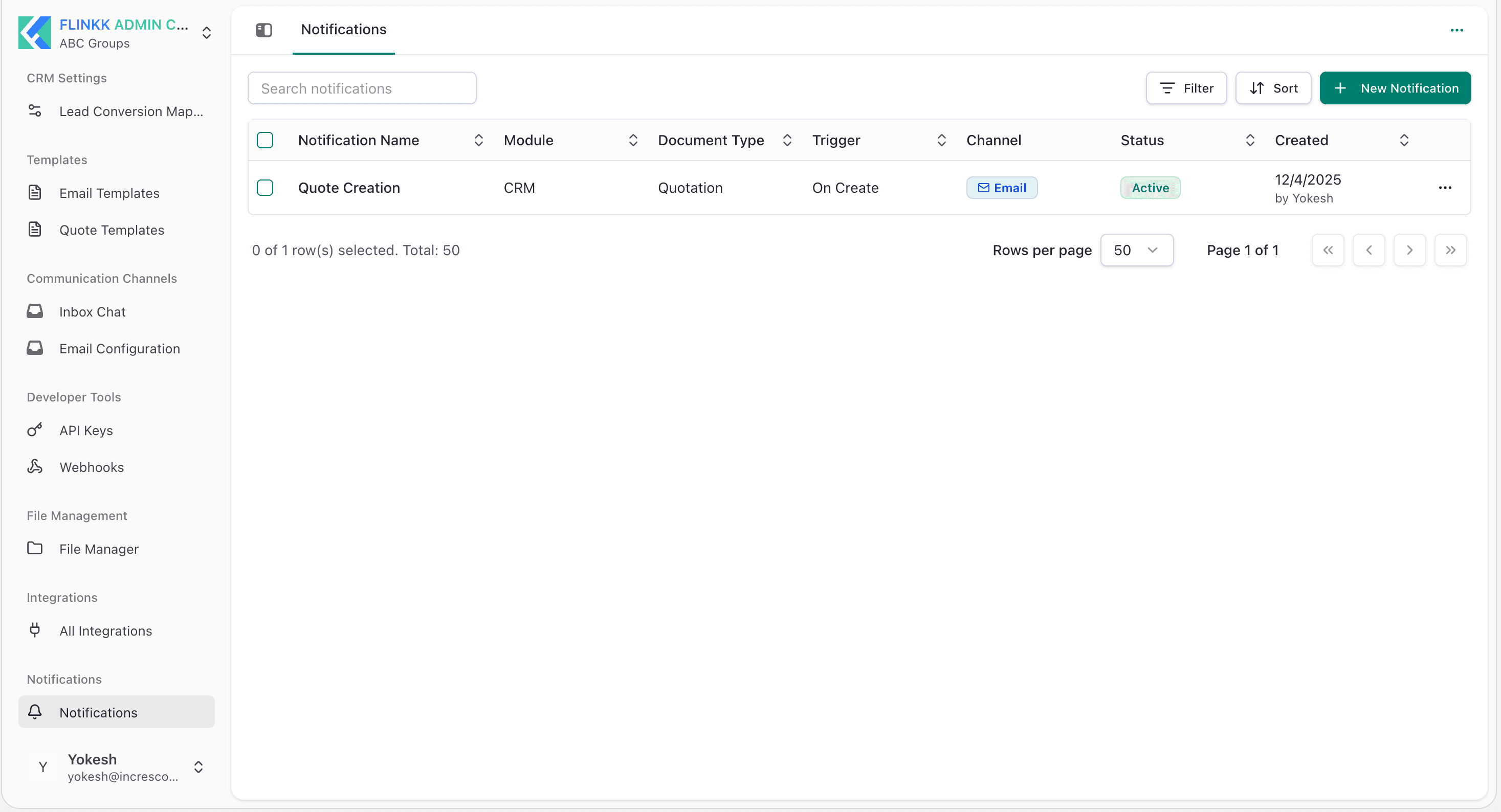Open File Manager

coord(117,549)
